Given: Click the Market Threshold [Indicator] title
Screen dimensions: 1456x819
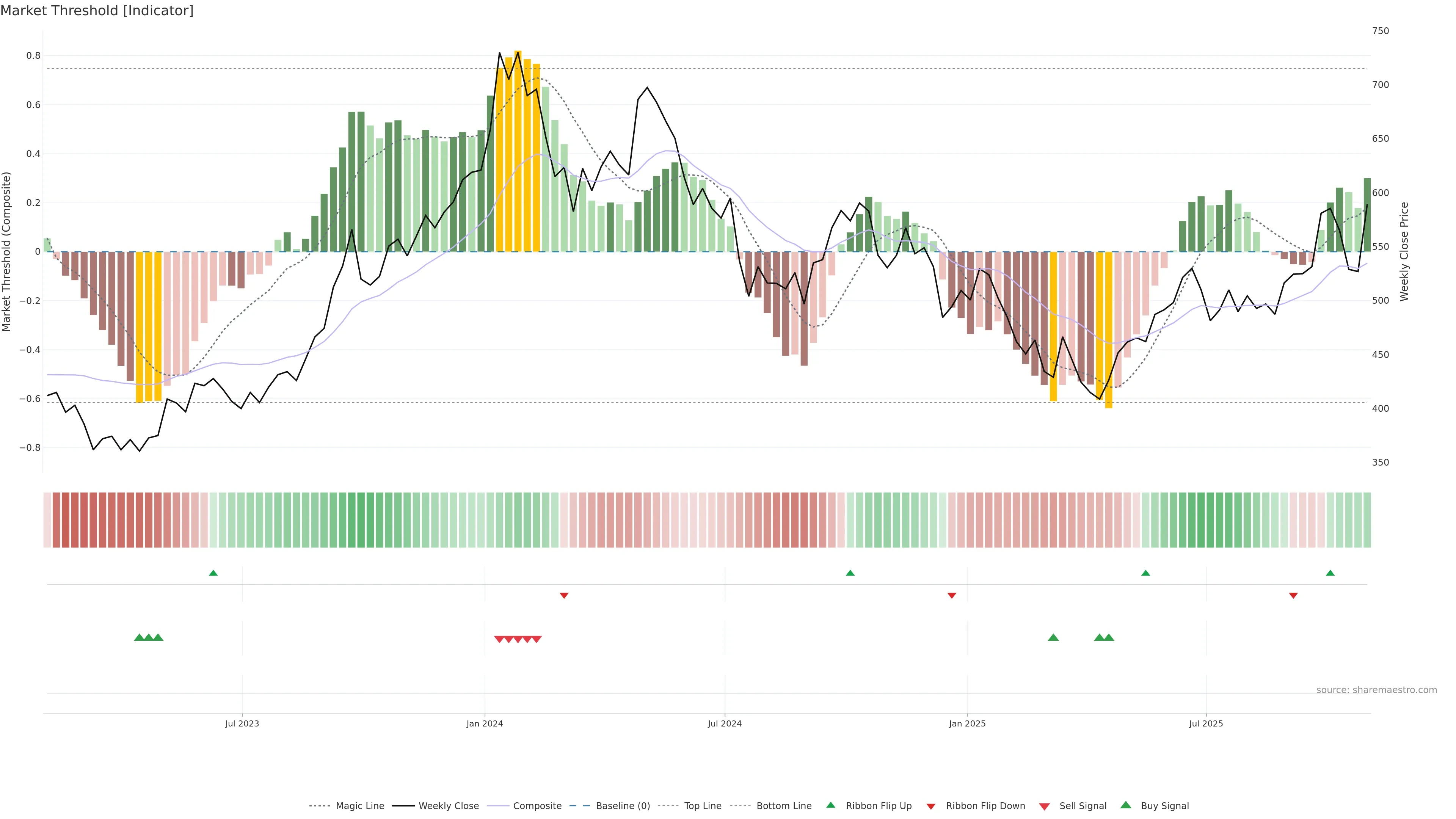Looking at the screenshot, I should click(97, 11).
